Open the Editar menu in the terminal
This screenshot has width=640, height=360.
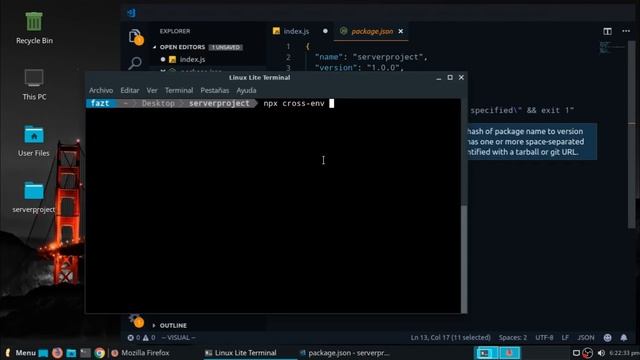tap(130, 90)
